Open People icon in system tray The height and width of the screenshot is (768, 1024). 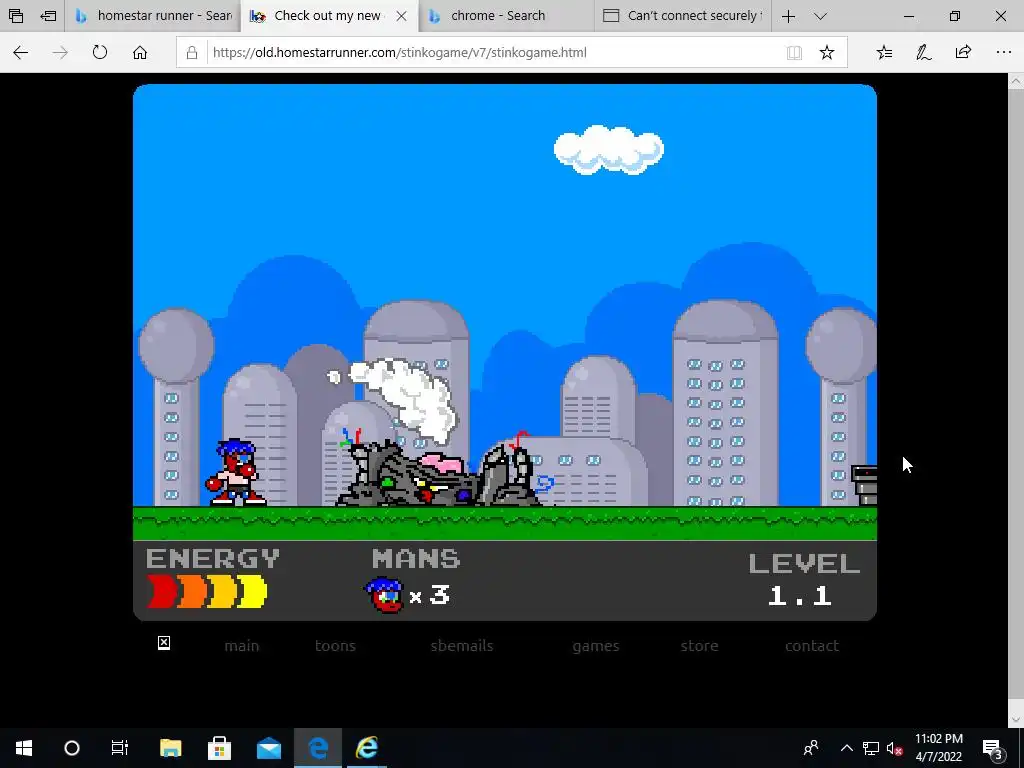pyautogui.click(x=811, y=748)
